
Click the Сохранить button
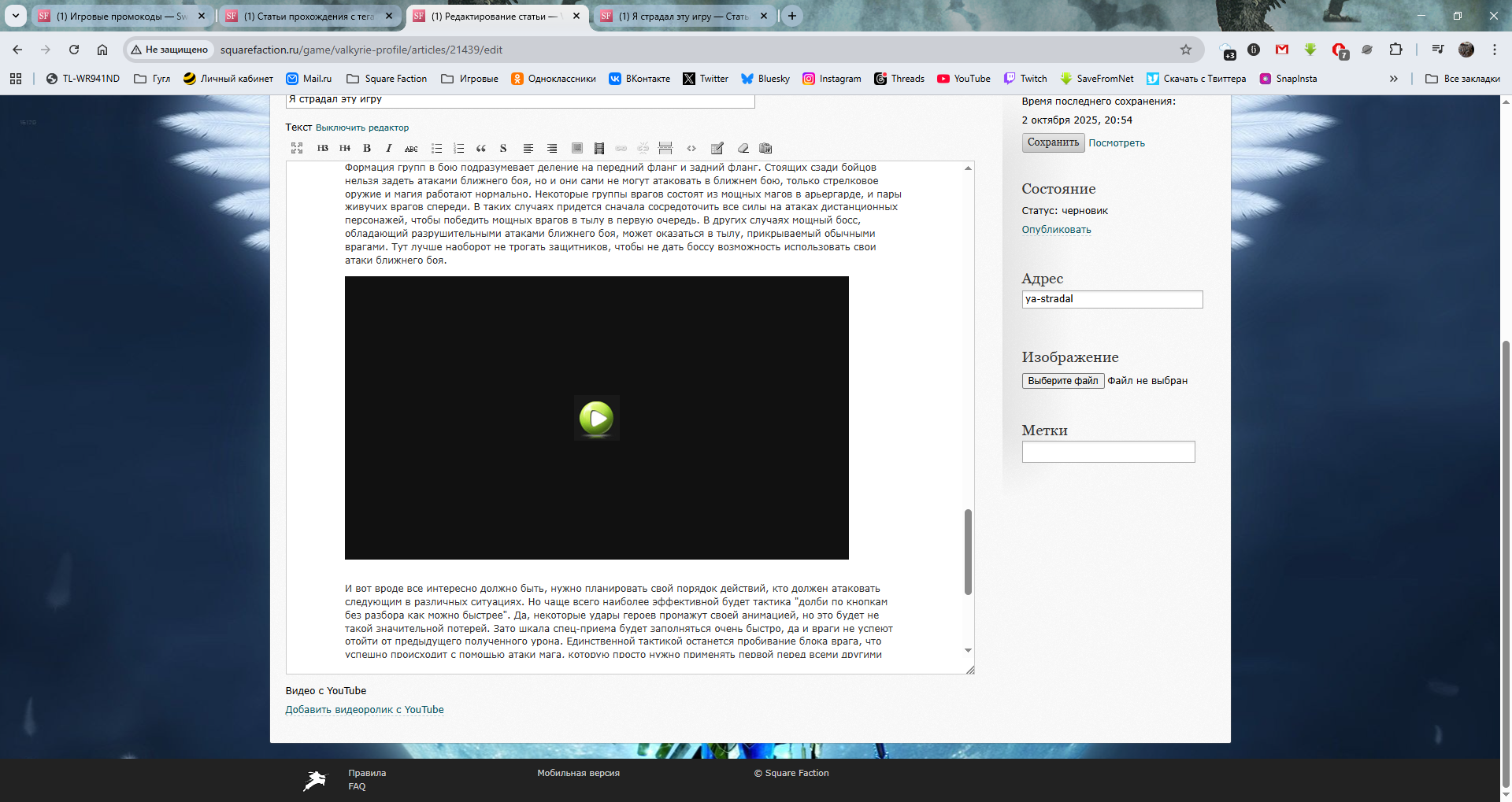tap(1053, 142)
